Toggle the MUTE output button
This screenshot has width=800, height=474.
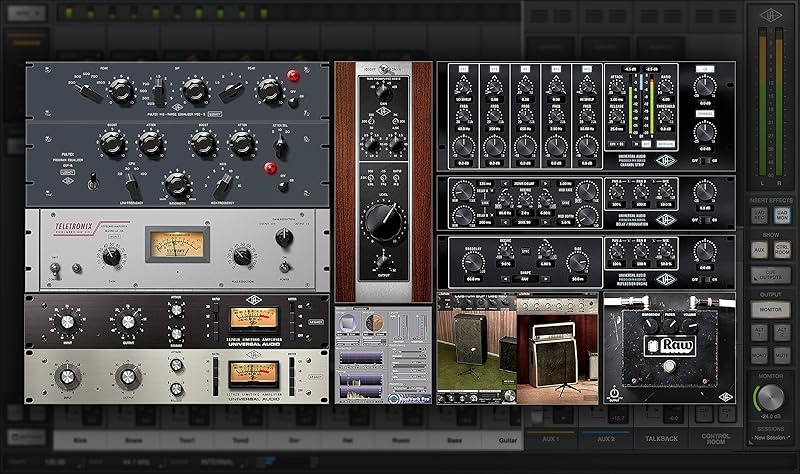[782, 355]
